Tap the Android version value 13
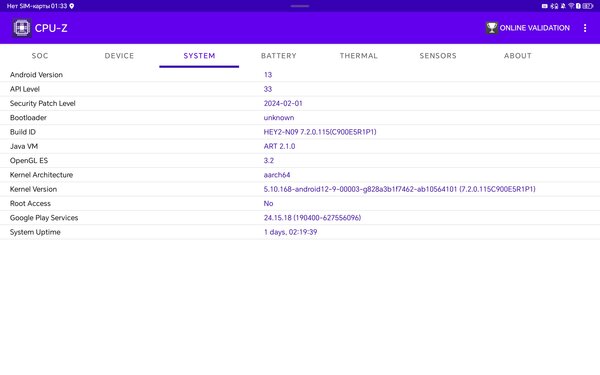The width and height of the screenshot is (600, 375). coord(268,75)
